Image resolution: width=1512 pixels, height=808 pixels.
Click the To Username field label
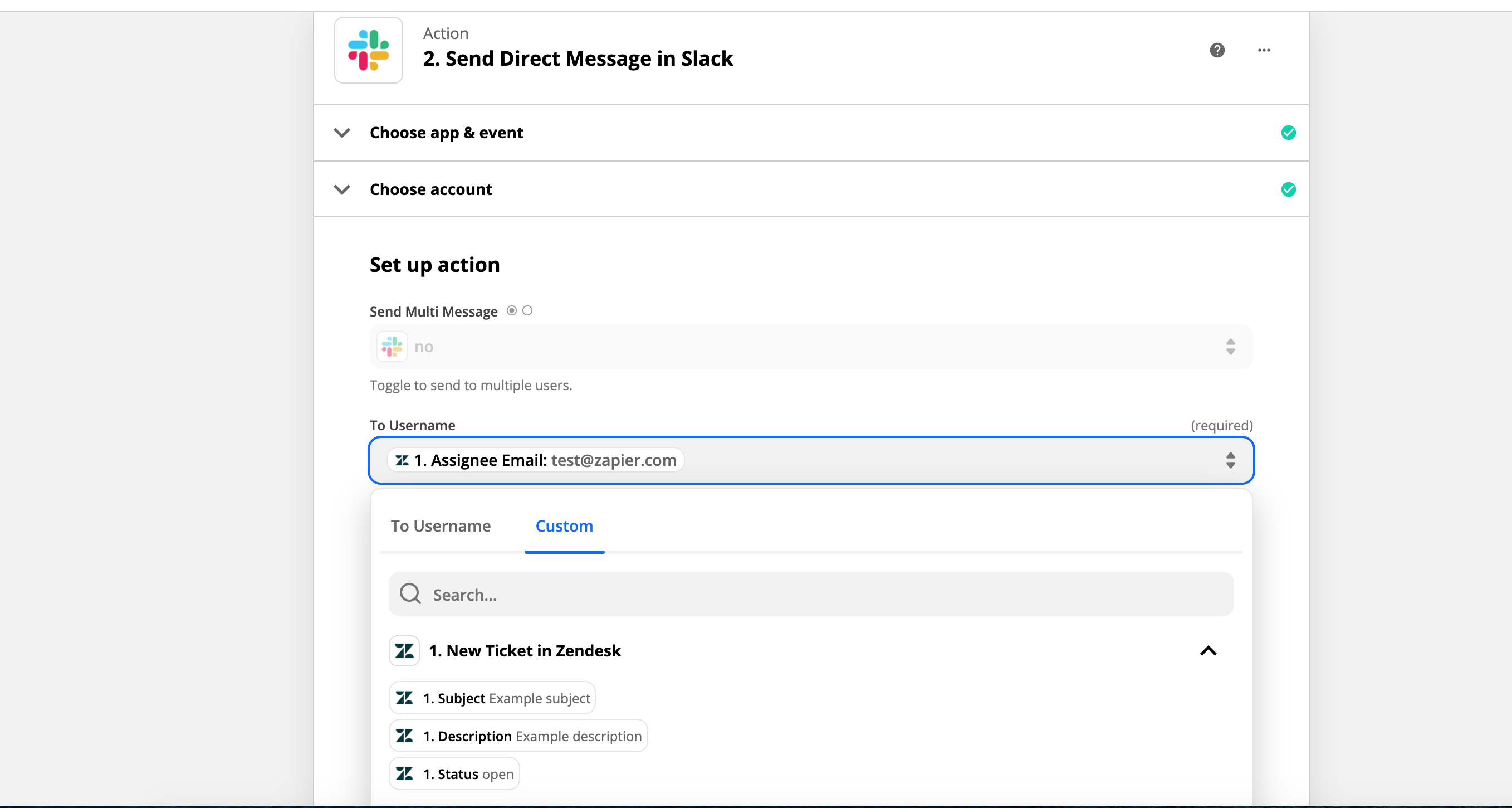click(x=412, y=425)
